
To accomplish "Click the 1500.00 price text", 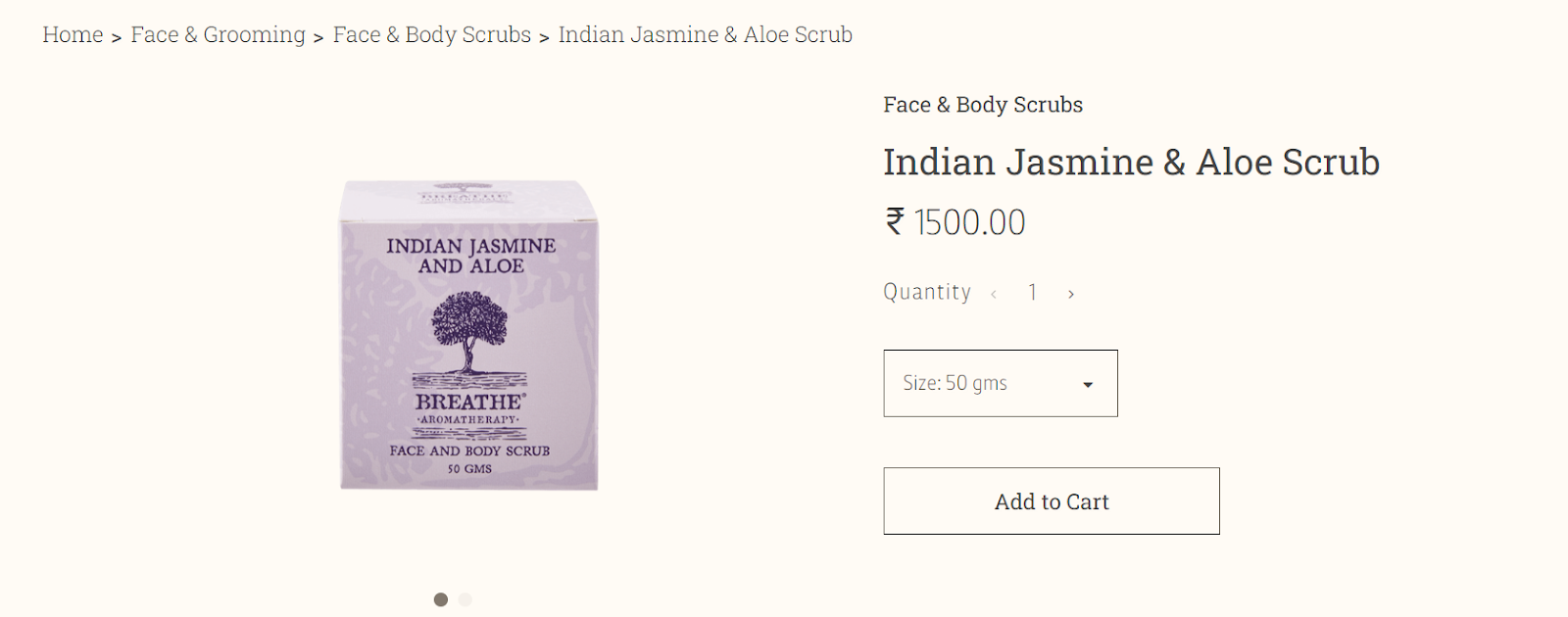I will tap(969, 222).
